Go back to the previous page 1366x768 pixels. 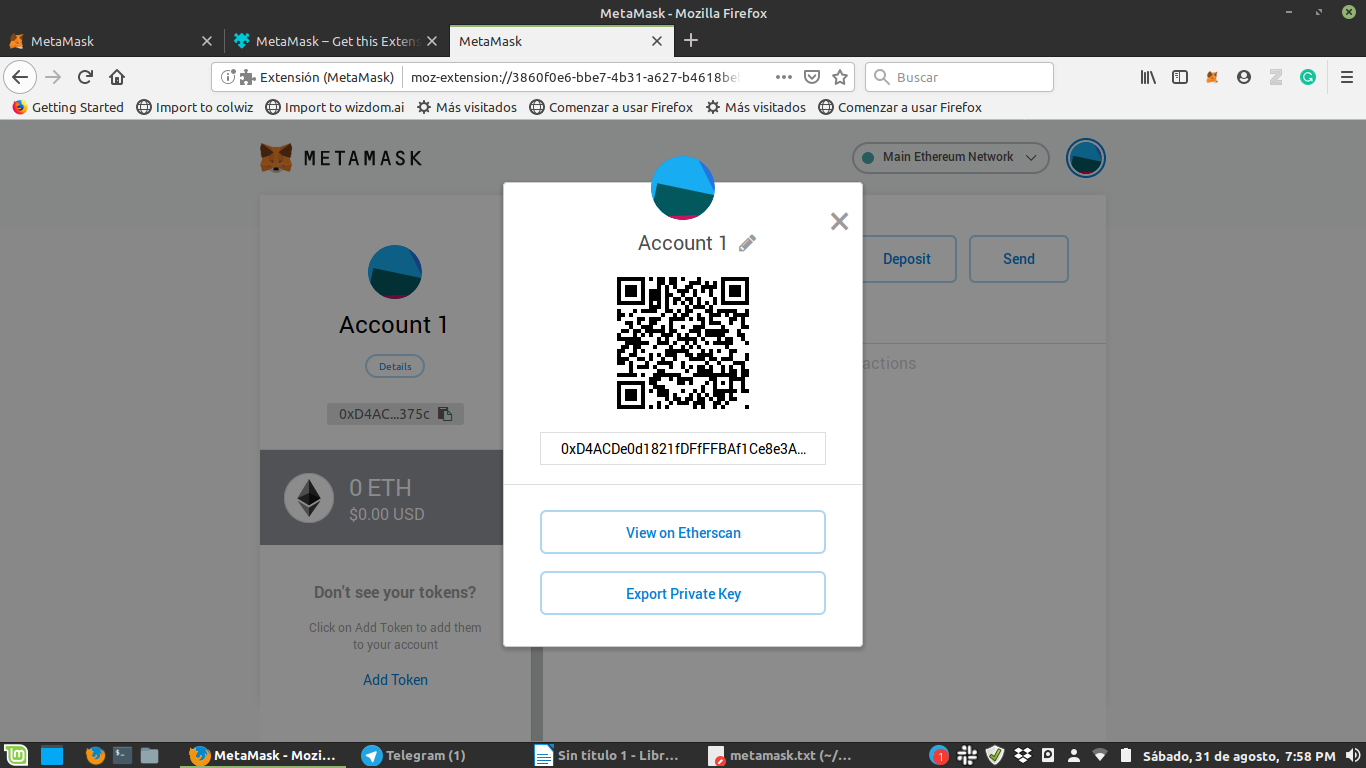tap(21, 77)
